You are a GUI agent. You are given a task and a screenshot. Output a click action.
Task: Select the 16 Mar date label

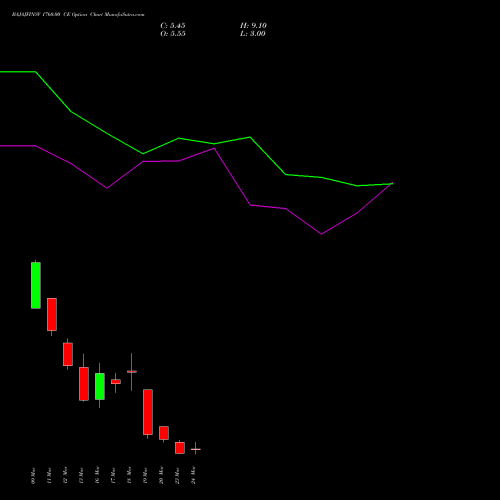(x=97, y=476)
